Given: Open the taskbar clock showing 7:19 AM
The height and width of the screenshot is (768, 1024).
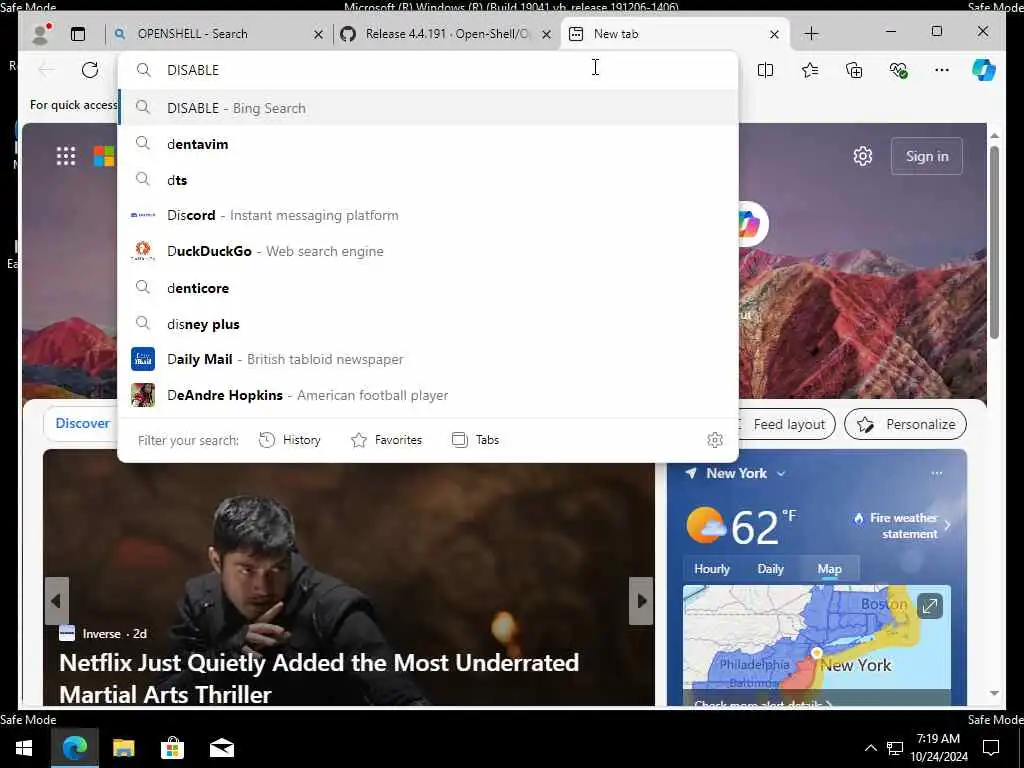Looking at the screenshot, I should click(x=939, y=748).
